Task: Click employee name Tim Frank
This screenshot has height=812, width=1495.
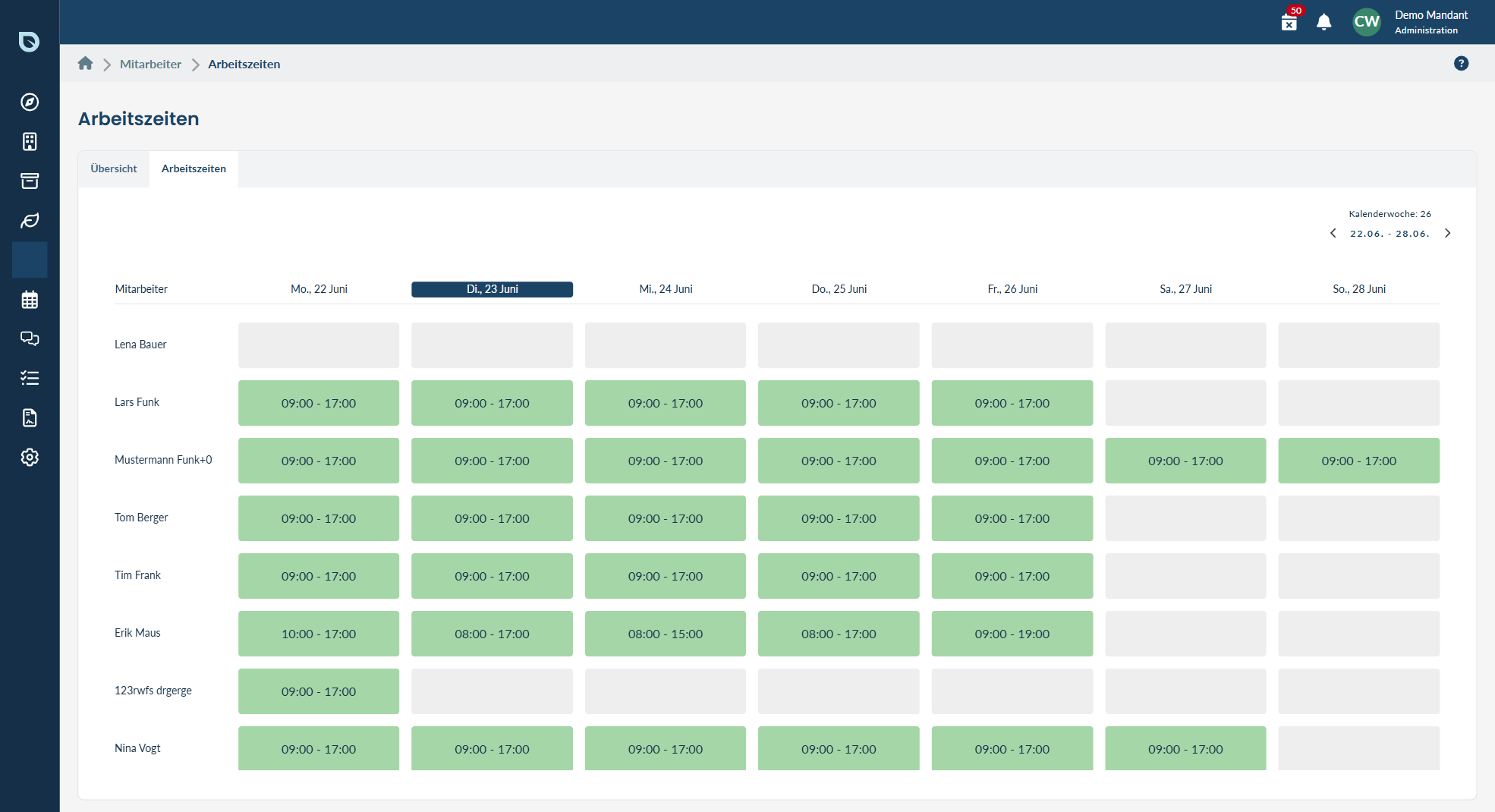Action: pyautogui.click(x=137, y=575)
